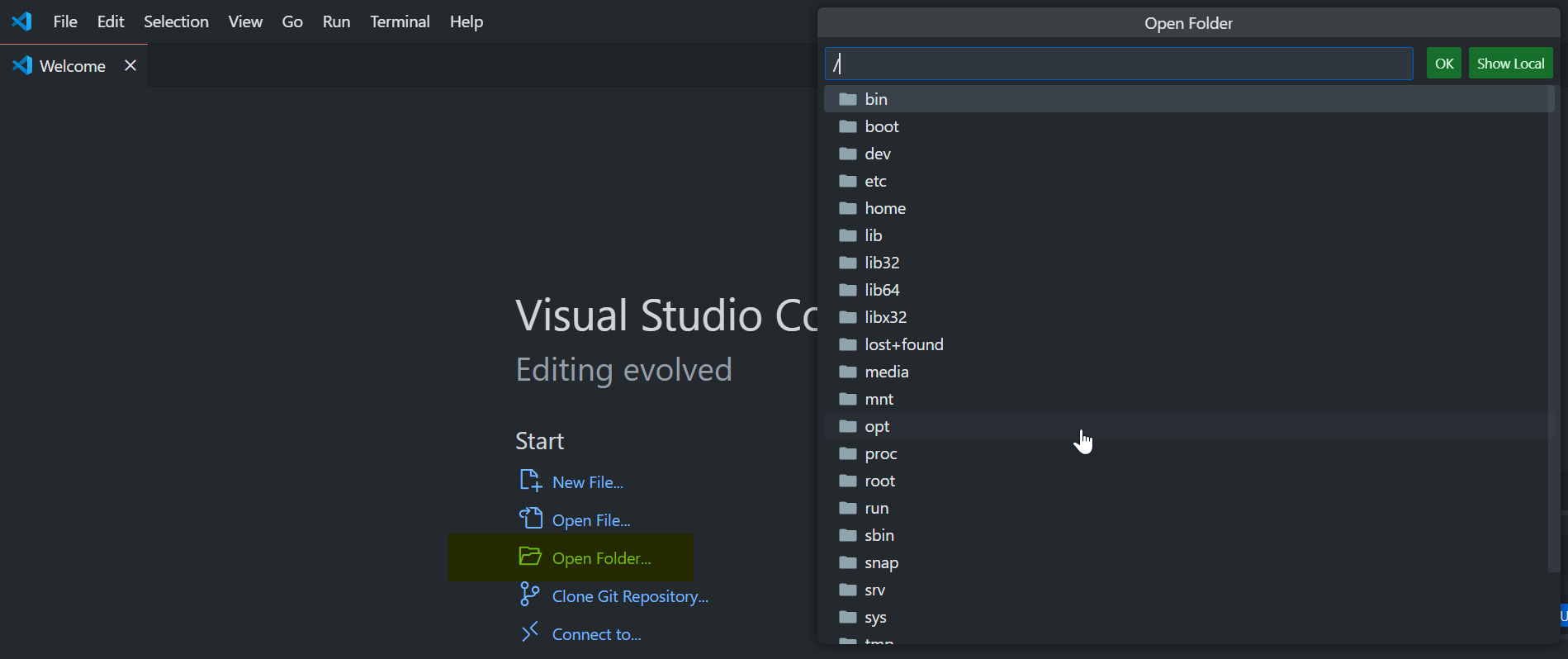Click the folder path input field

(1119, 64)
